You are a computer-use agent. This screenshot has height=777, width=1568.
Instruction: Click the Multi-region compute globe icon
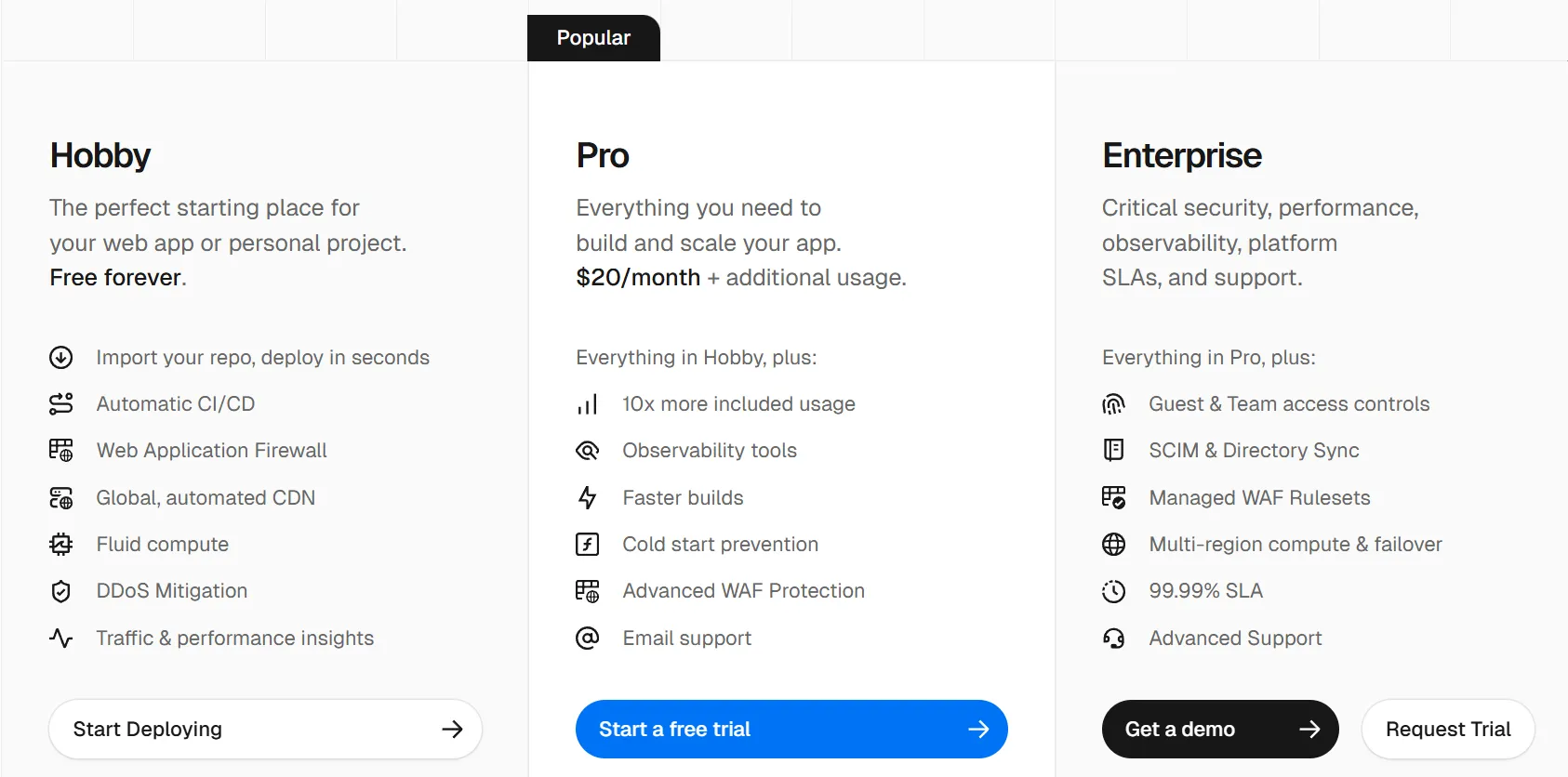[x=1113, y=545]
